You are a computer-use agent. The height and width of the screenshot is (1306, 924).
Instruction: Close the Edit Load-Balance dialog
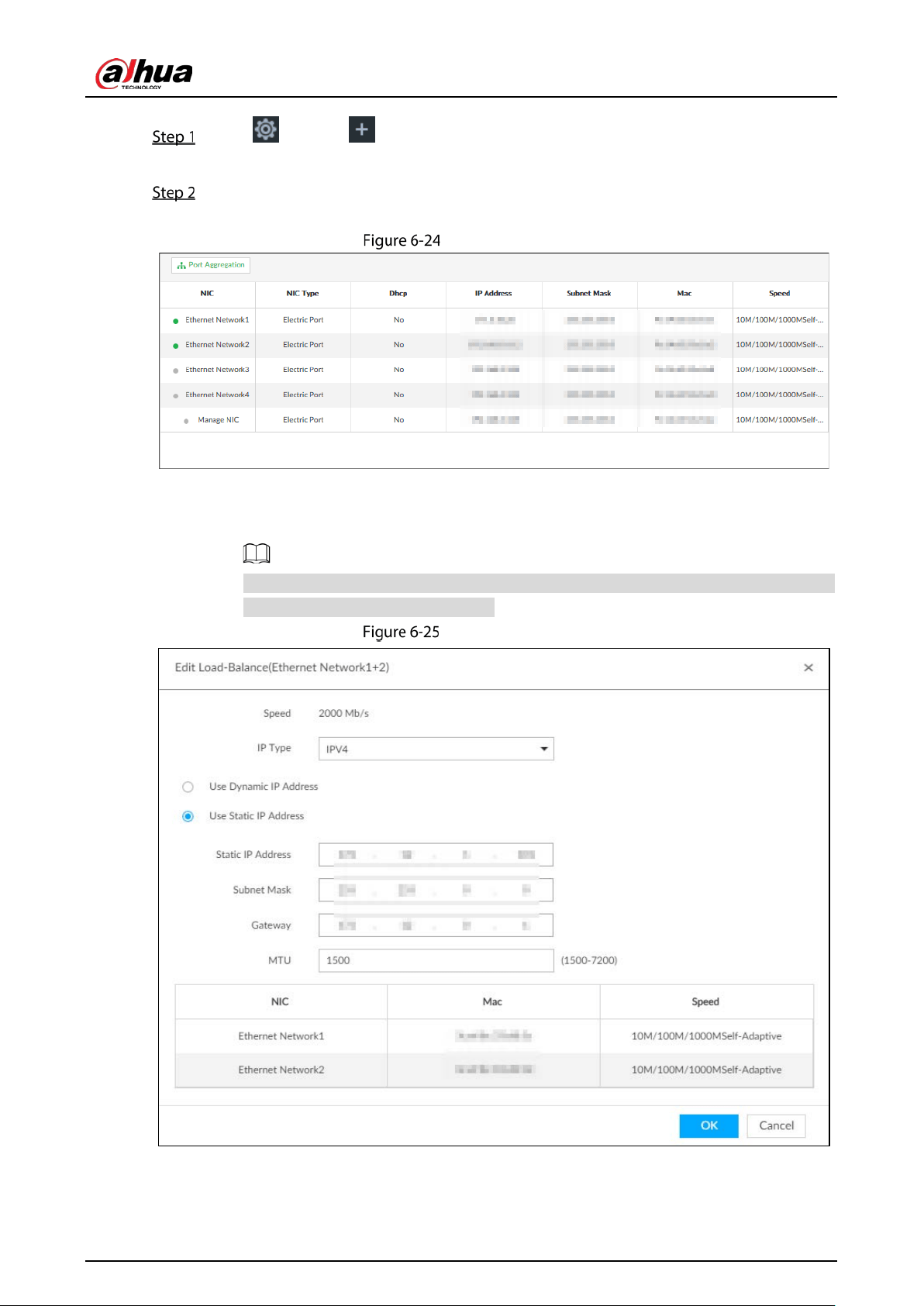[x=808, y=667]
